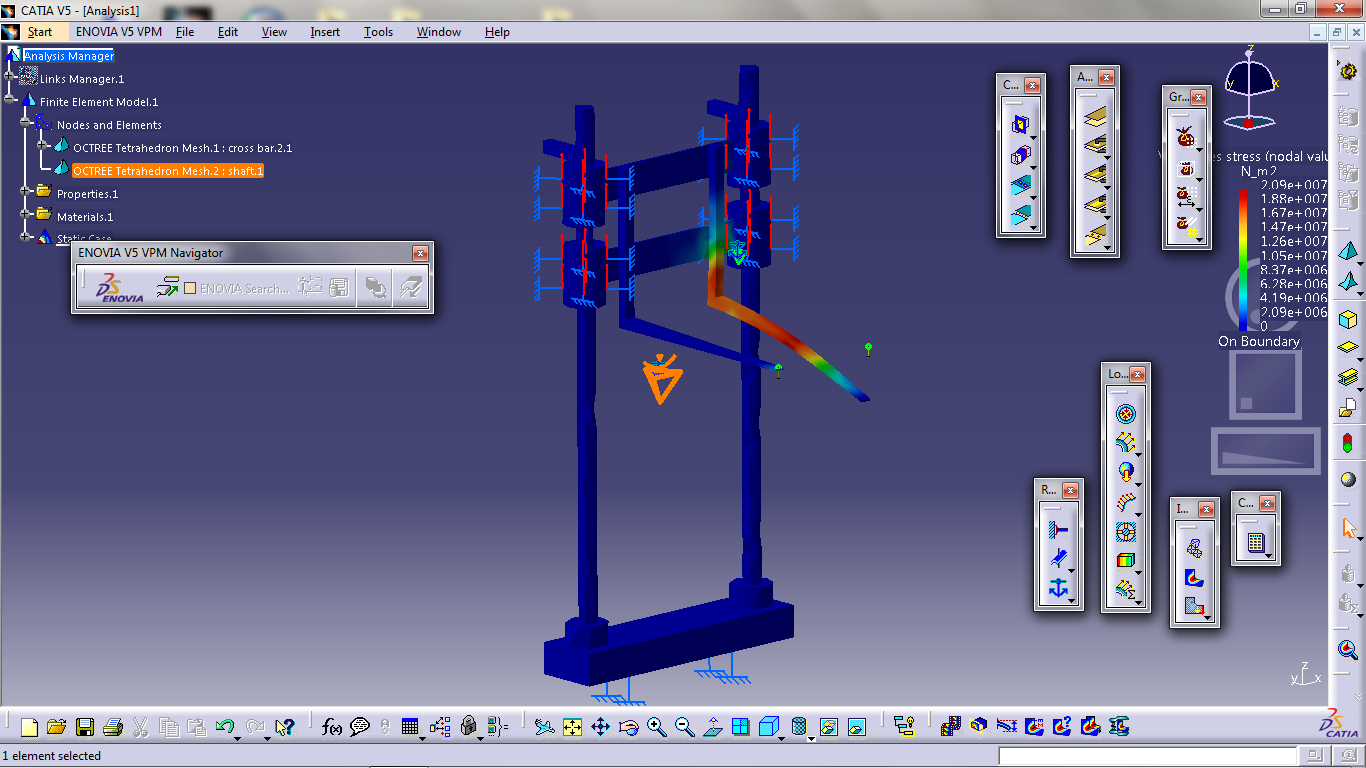Viewport: 1366px width, 768px height.
Task: Activate the Fit All In icon
Action: [x=572, y=725]
